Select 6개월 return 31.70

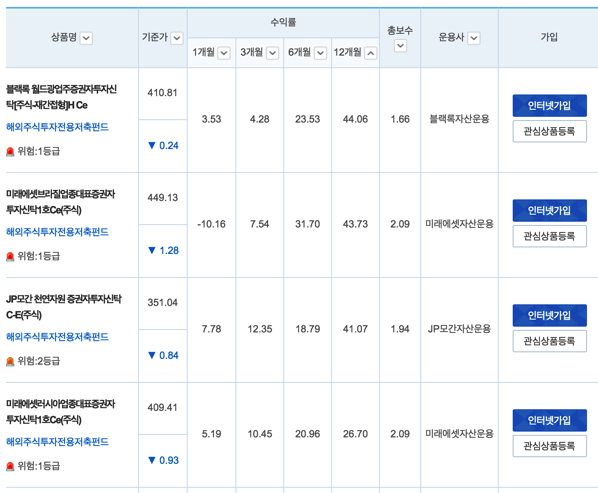[308, 224]
